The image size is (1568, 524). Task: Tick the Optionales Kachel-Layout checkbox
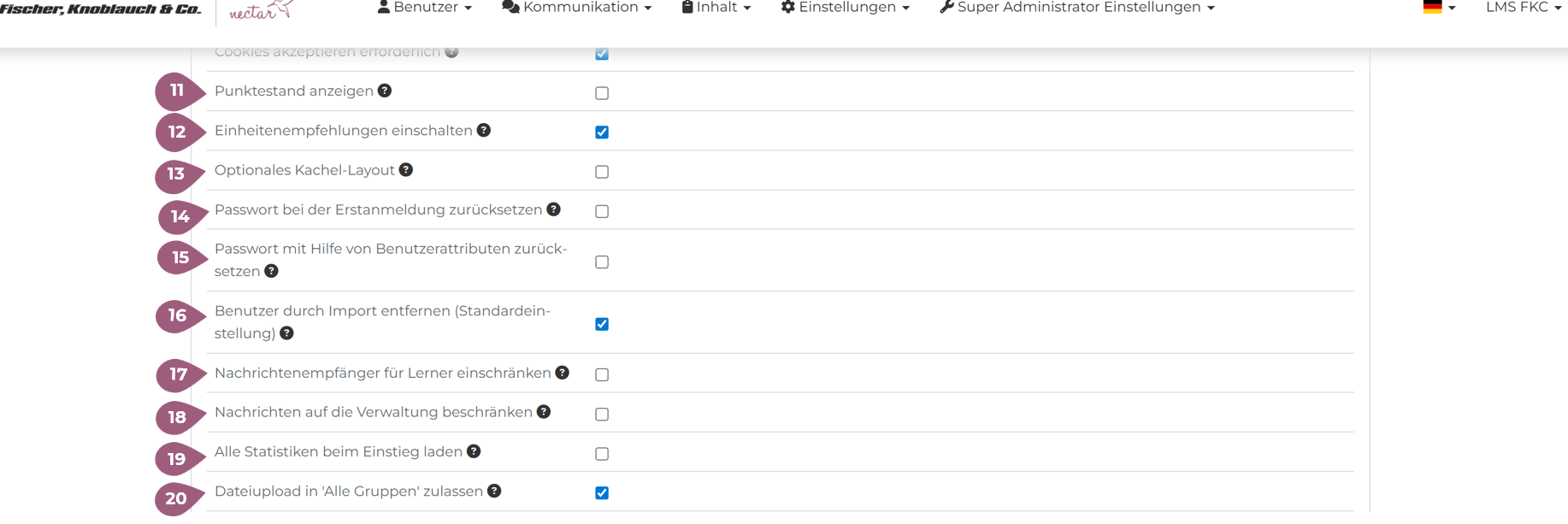coord(602,172)
